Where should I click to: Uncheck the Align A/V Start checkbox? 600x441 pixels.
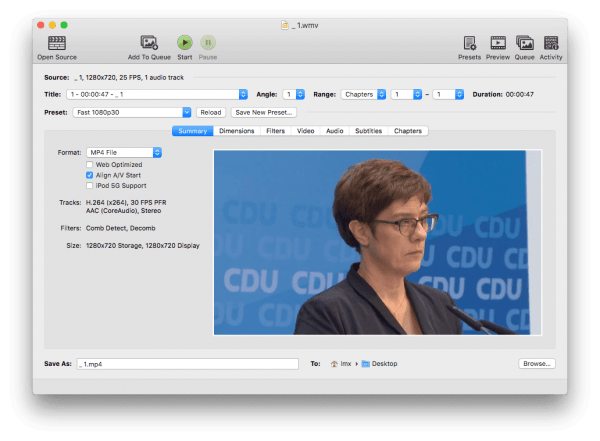90,175
